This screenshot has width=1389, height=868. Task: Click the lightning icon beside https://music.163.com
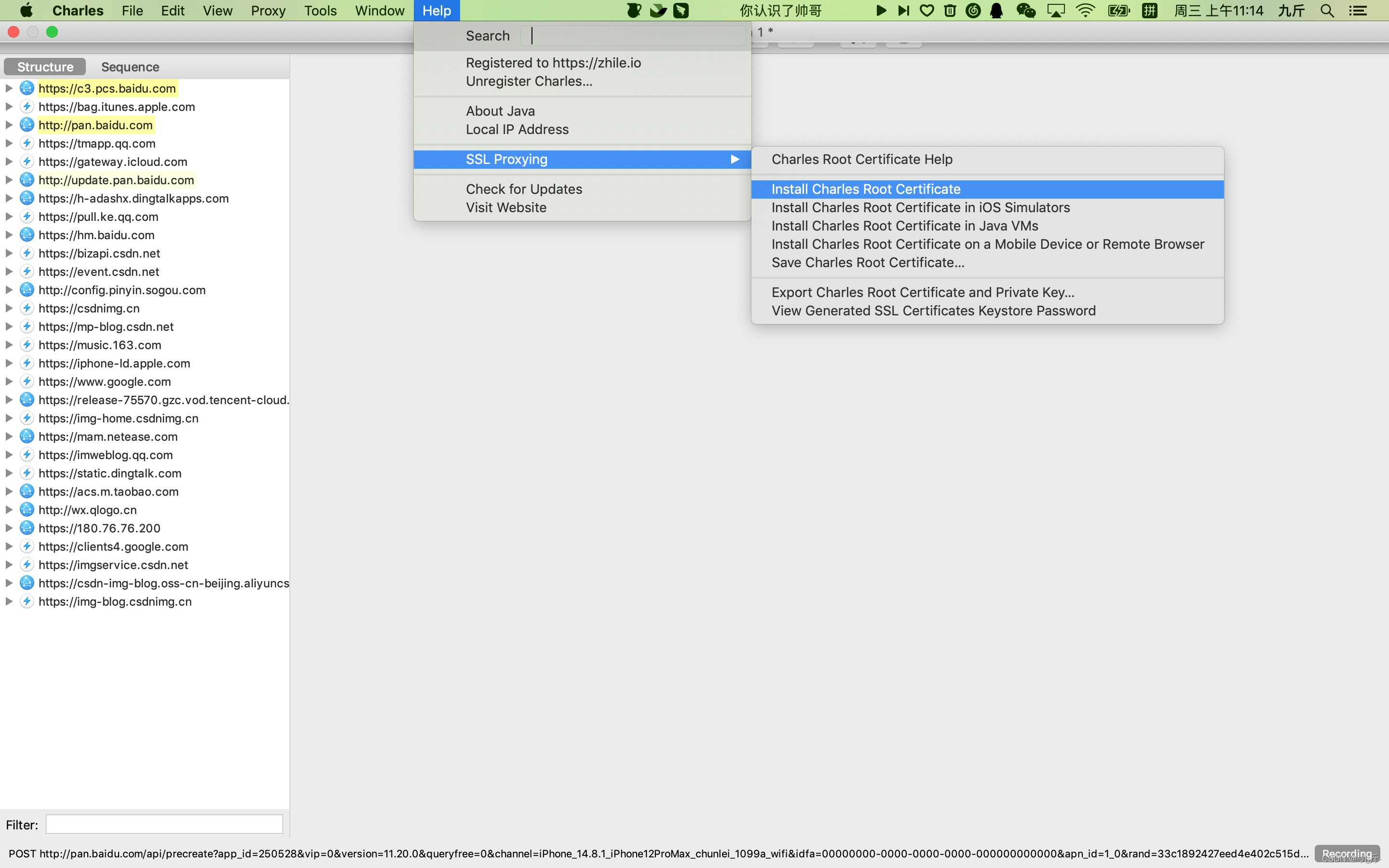pos(27,345)
